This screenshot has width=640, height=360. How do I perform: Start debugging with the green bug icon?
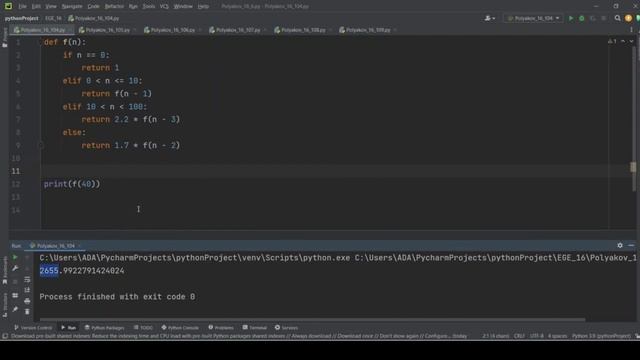coord(582,18)
